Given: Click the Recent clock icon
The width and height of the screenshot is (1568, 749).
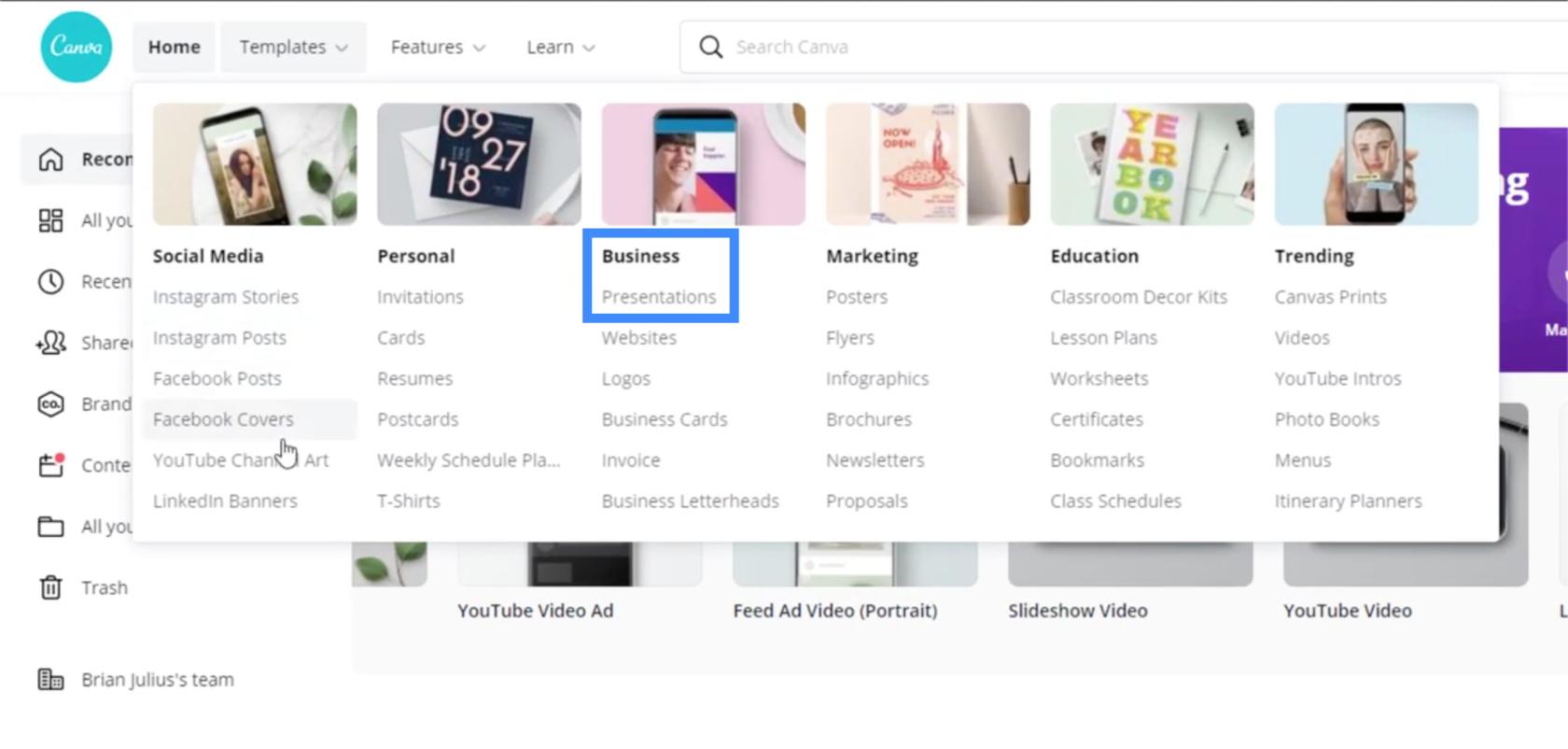Looking at the screenshot, I should pyautogui.click(x=50, y=281).
